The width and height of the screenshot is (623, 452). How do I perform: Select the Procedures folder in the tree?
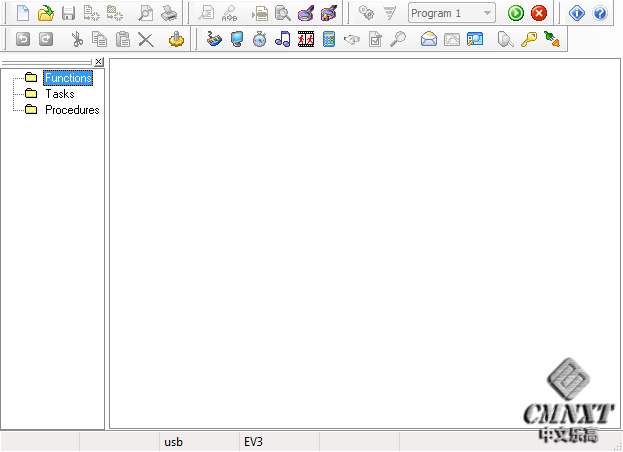[x=72, y=110]
